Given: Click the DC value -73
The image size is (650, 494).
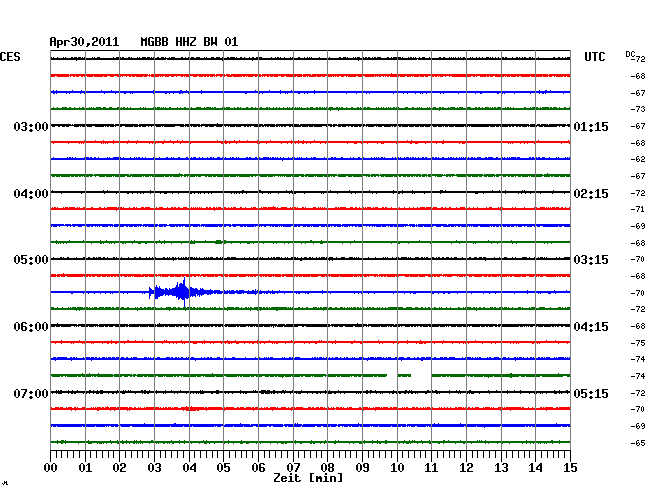Looking at the screenshot, I should (x=638, y=109).
